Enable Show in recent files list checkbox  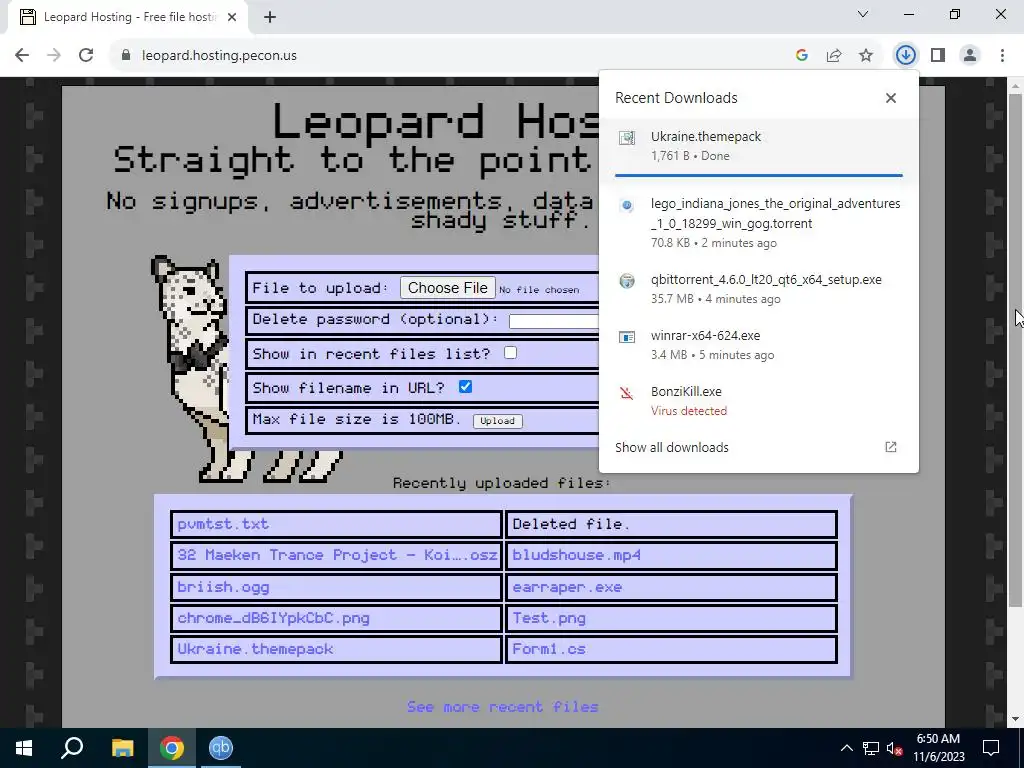pyautogui.click(x=511, y=353)
